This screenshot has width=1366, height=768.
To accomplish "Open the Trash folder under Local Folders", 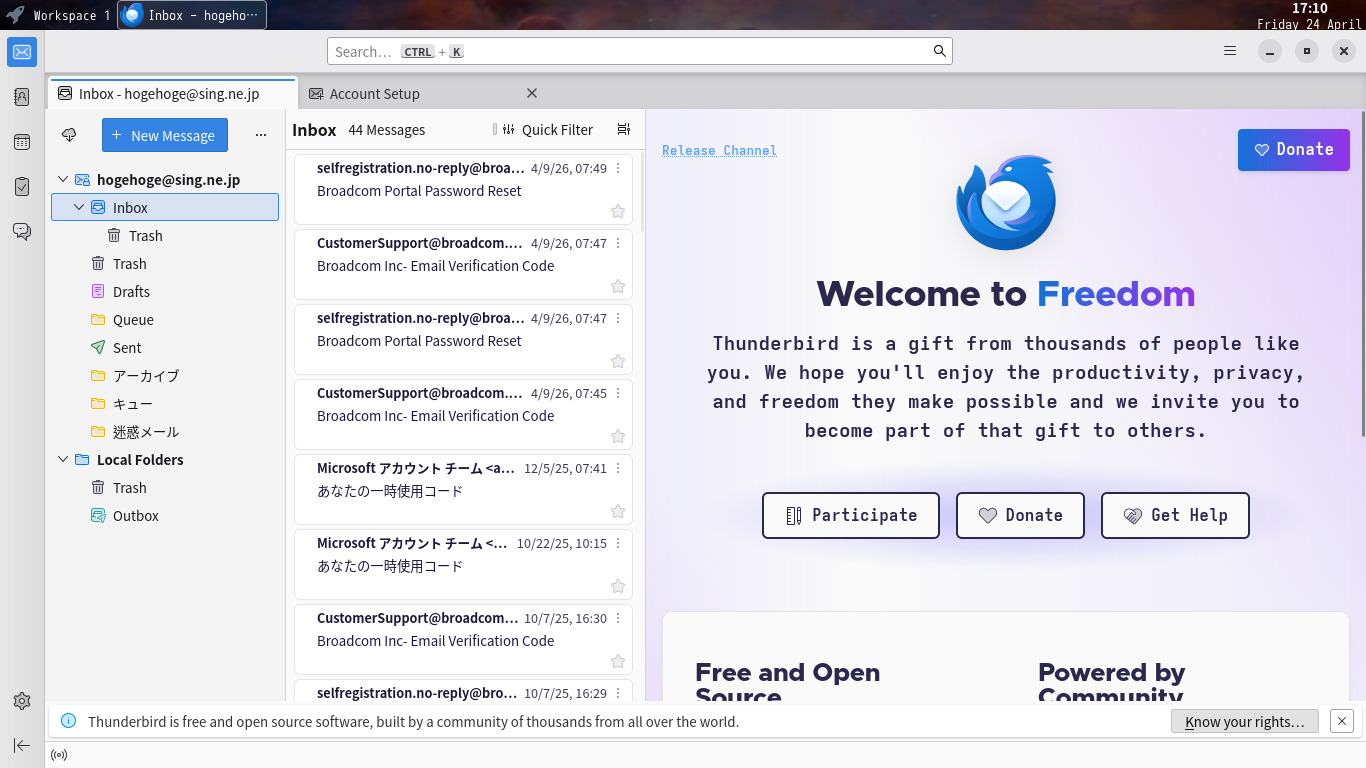I will pyautogui.click(x=130, y=488).
